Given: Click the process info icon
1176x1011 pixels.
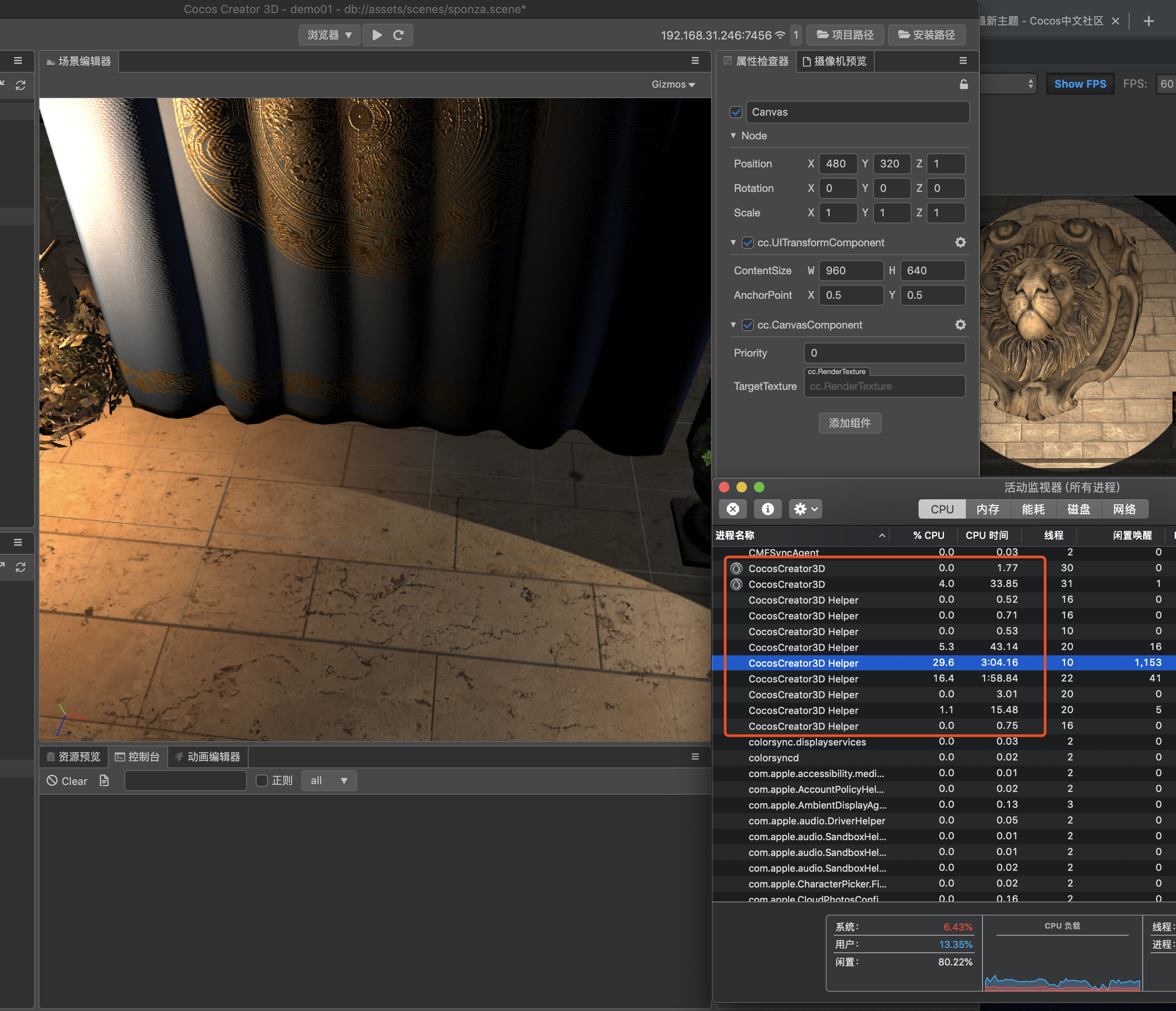Looking at the screenshot, I should point(768,509).
